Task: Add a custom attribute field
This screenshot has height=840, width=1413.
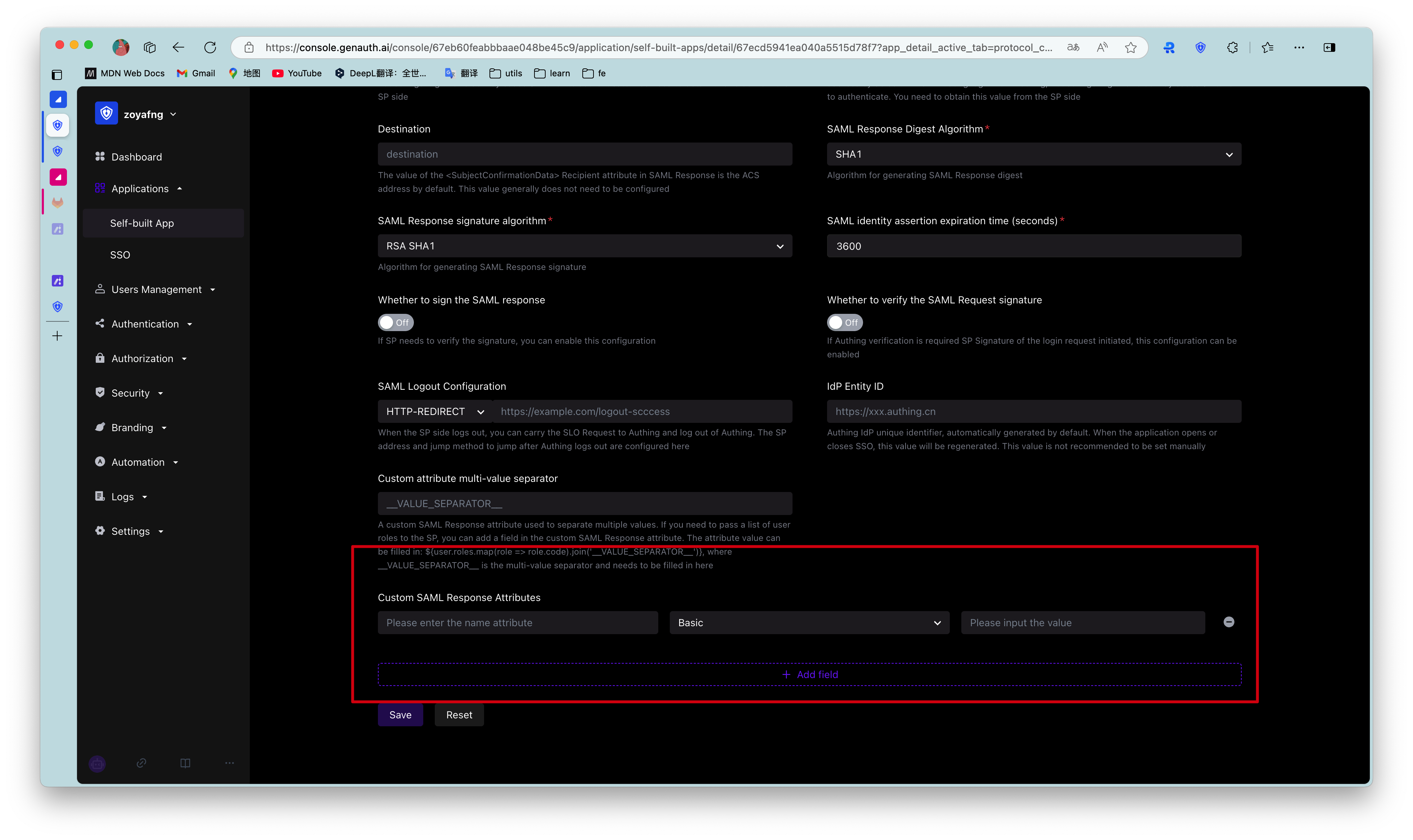Action: 809,675
